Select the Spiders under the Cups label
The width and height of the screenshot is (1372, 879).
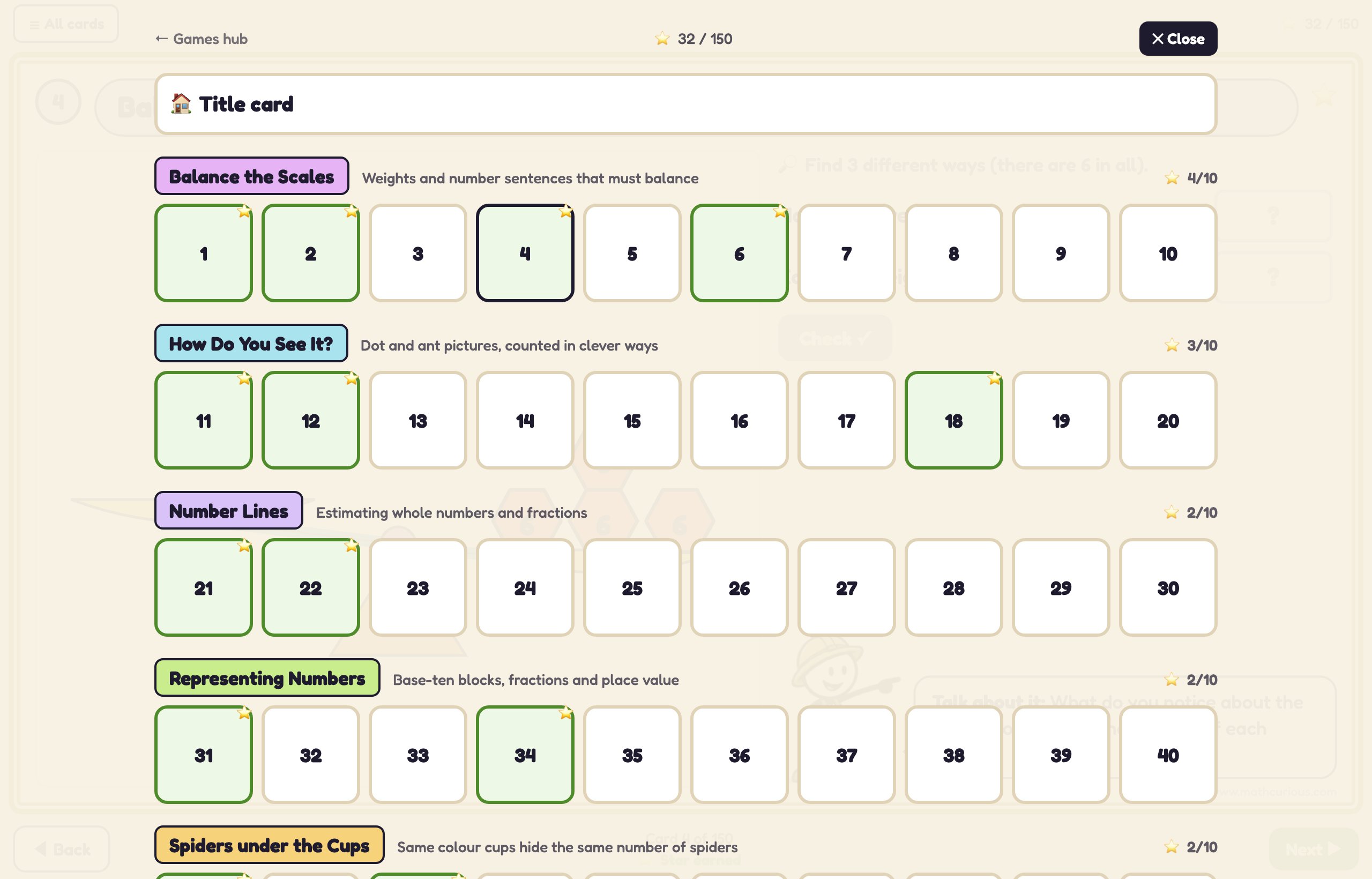point(270,845)
